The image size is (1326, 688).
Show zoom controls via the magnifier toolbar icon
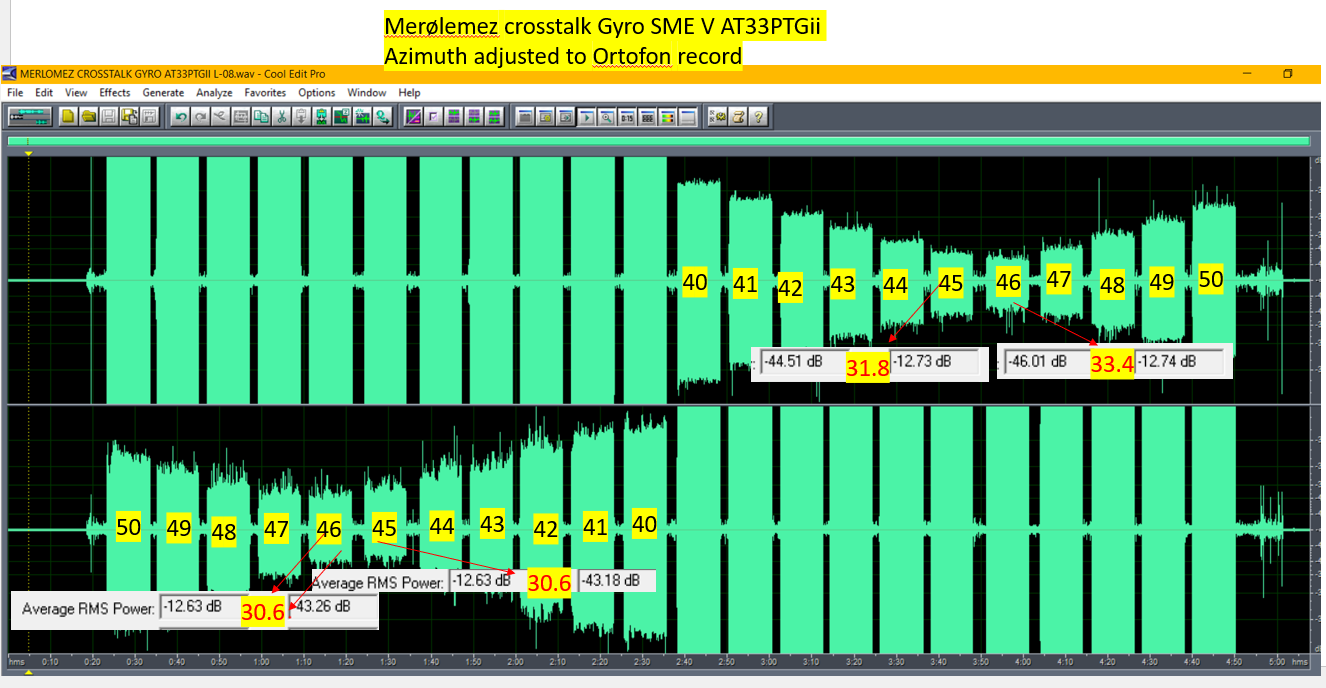(x=606, y=117)
